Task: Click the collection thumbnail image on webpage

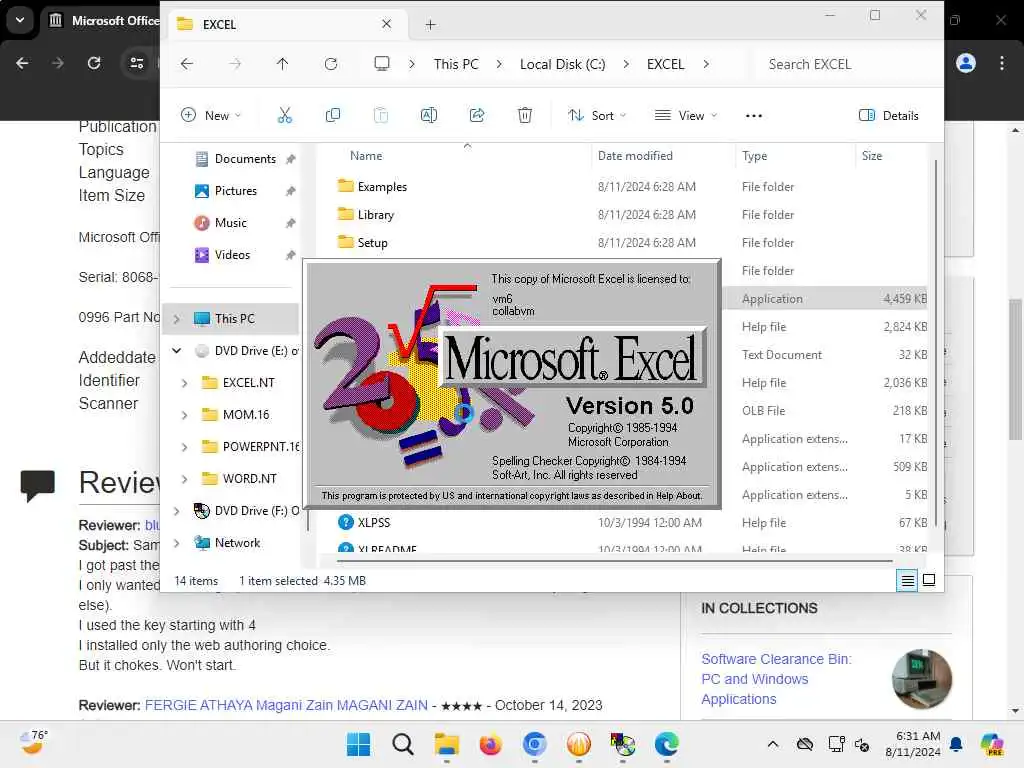Action: click(921, 679)
